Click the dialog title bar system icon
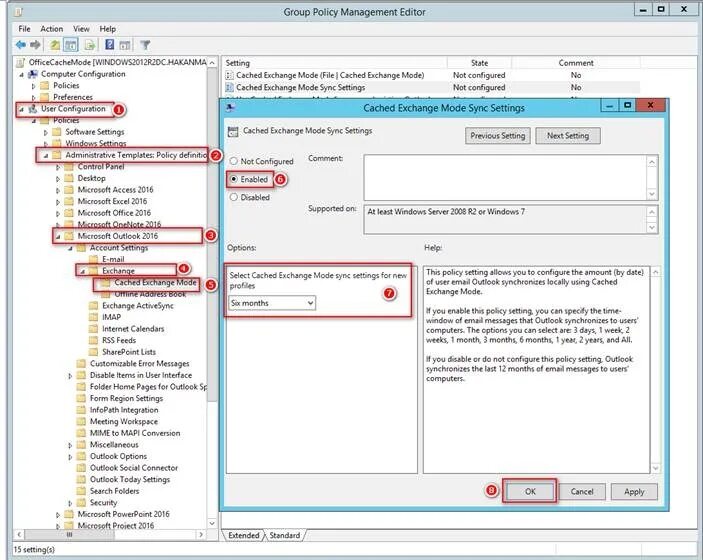Viewport: 703px width, 560px height. (x=230, y=108)
